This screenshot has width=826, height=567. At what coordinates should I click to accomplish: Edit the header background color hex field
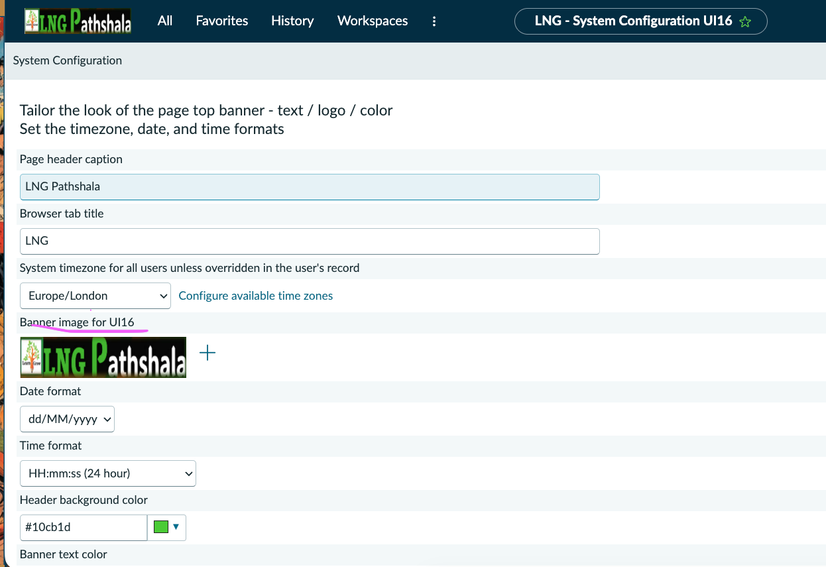(83, 527)
